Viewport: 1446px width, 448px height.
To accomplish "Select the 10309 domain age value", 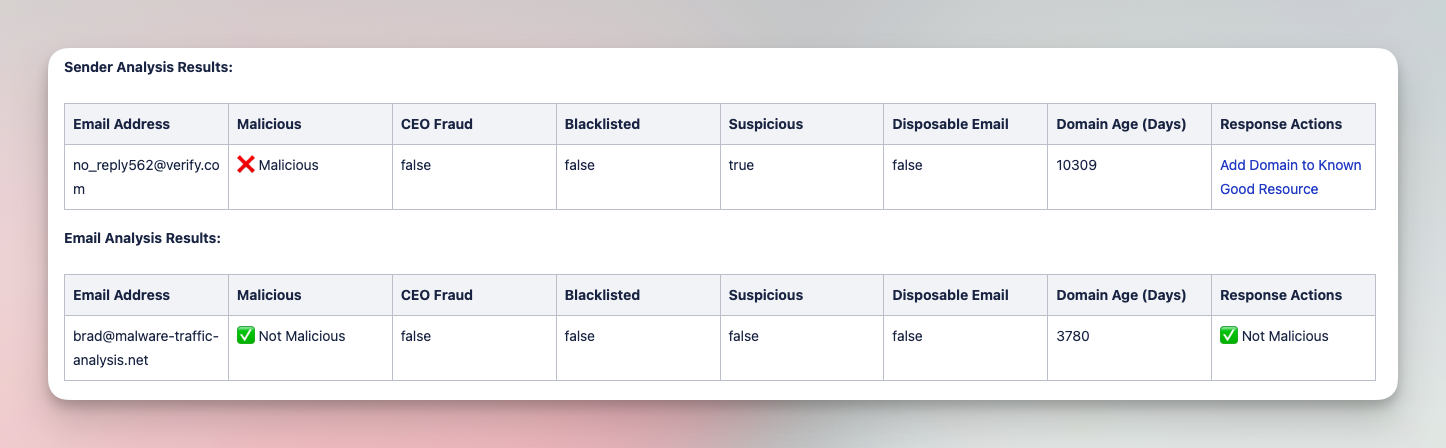I will 1077,165.
